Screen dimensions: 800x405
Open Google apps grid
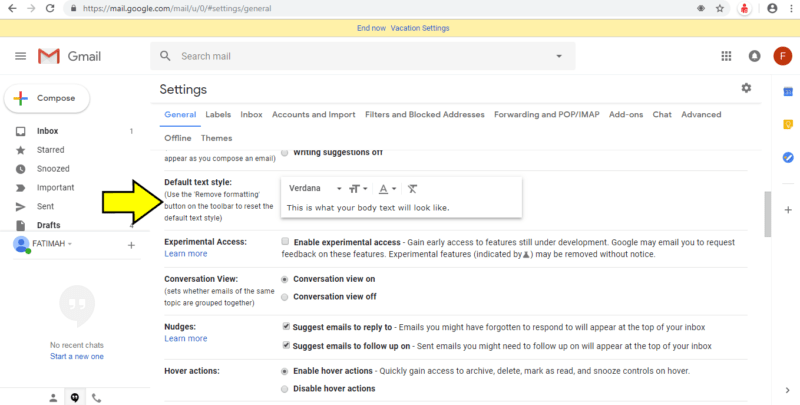coord(726,56)
